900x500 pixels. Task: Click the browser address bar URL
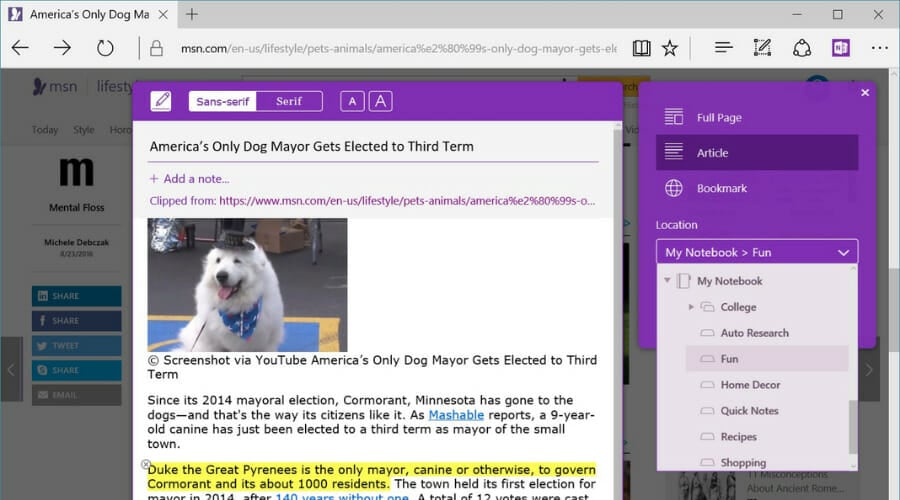coord(399,49)
